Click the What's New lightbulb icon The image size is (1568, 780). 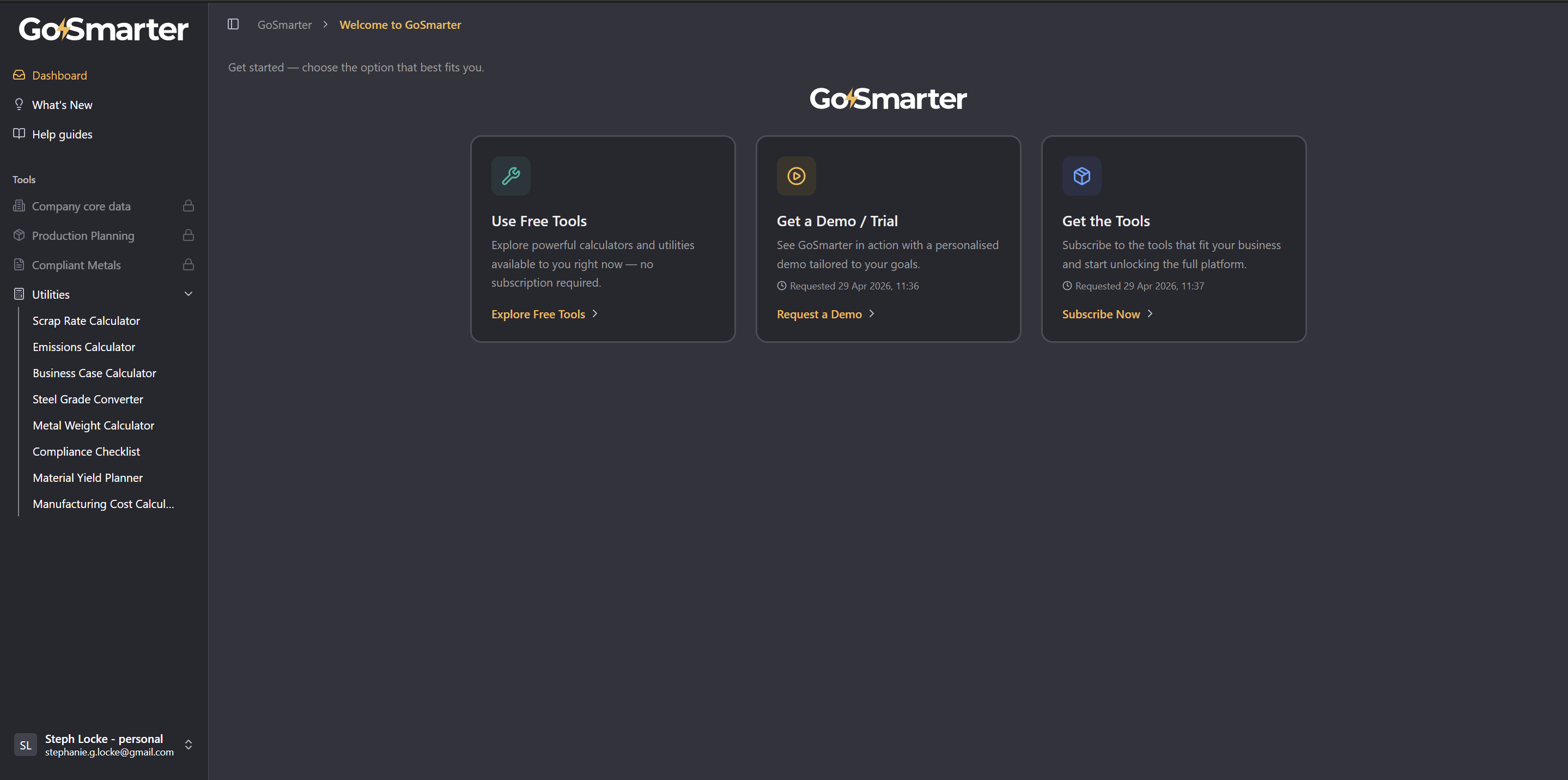point(19,104)
